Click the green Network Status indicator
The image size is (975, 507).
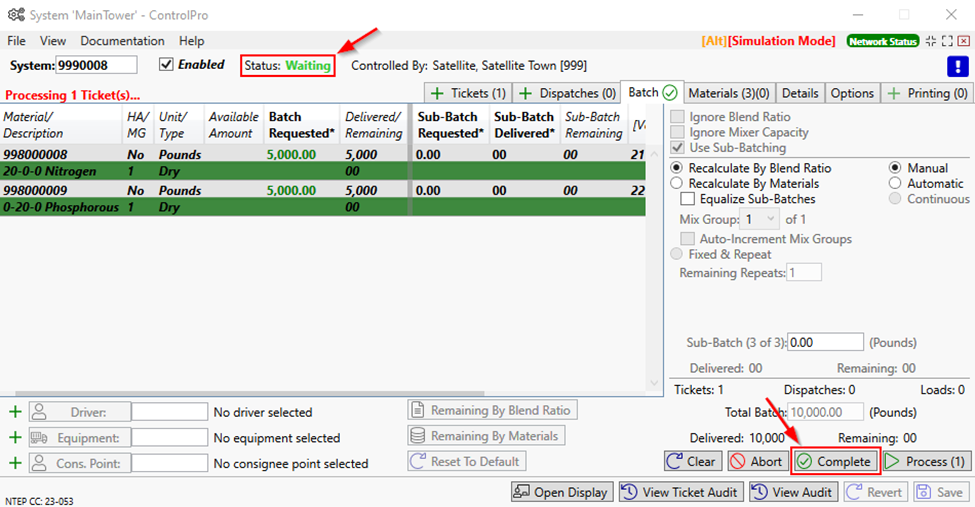click(x=882, y=41)
